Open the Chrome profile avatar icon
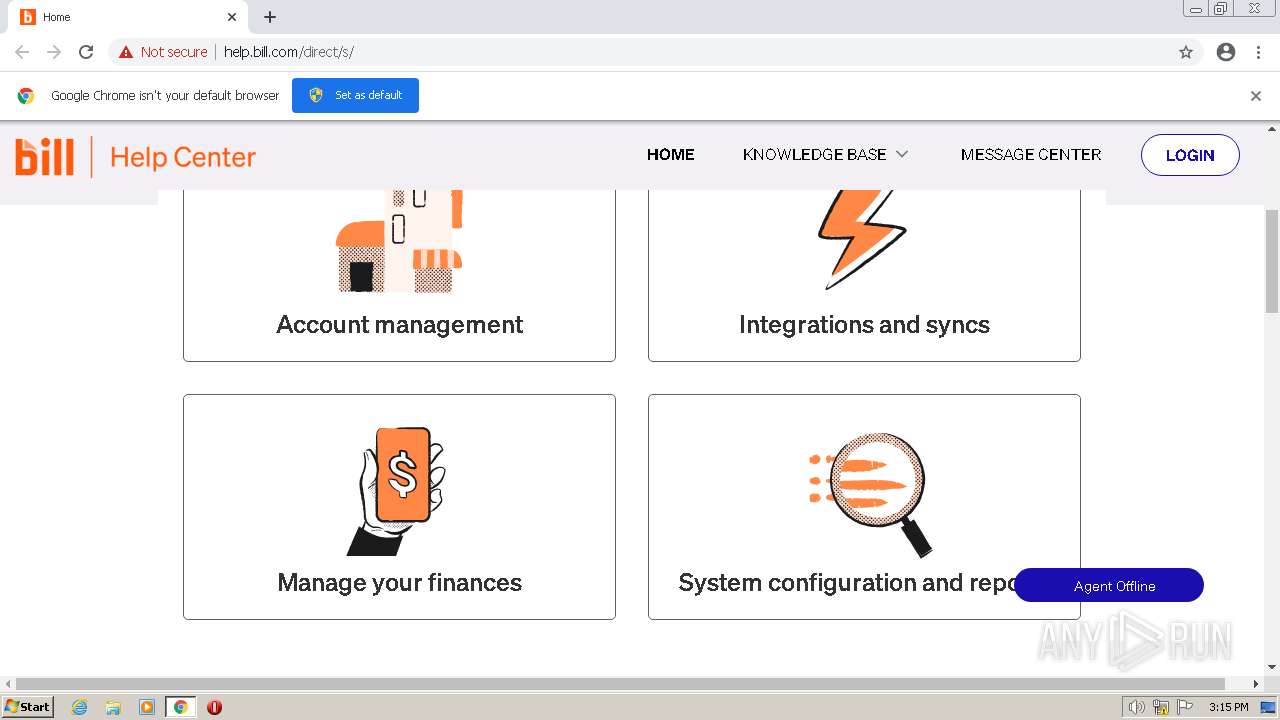 tap(1226, 52)
